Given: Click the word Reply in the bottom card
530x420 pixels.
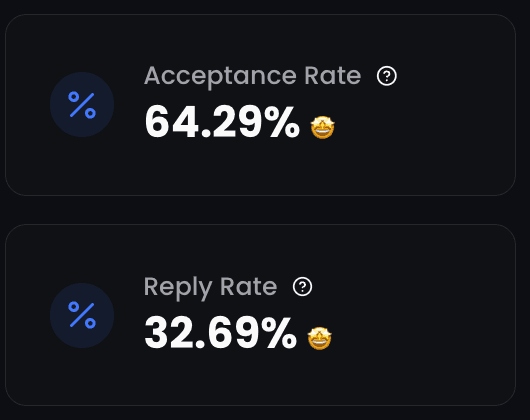Looking at the screenshot, I should pos(178,288).
